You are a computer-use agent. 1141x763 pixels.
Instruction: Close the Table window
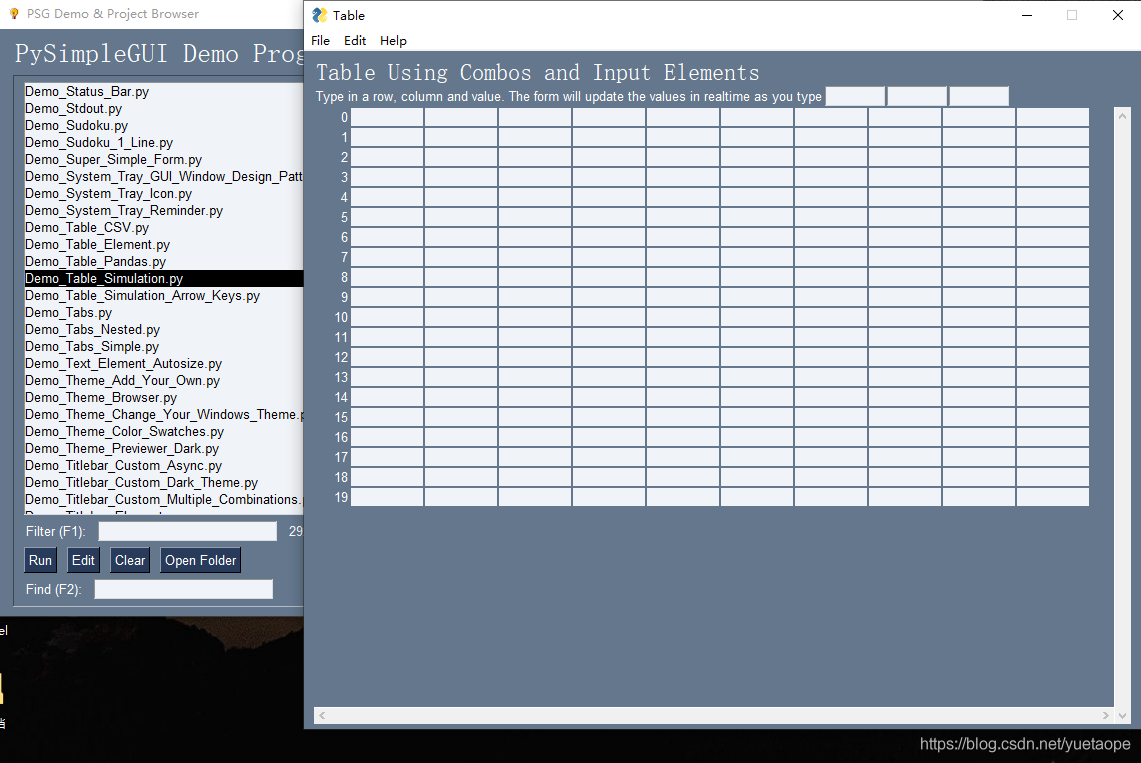1118,15
